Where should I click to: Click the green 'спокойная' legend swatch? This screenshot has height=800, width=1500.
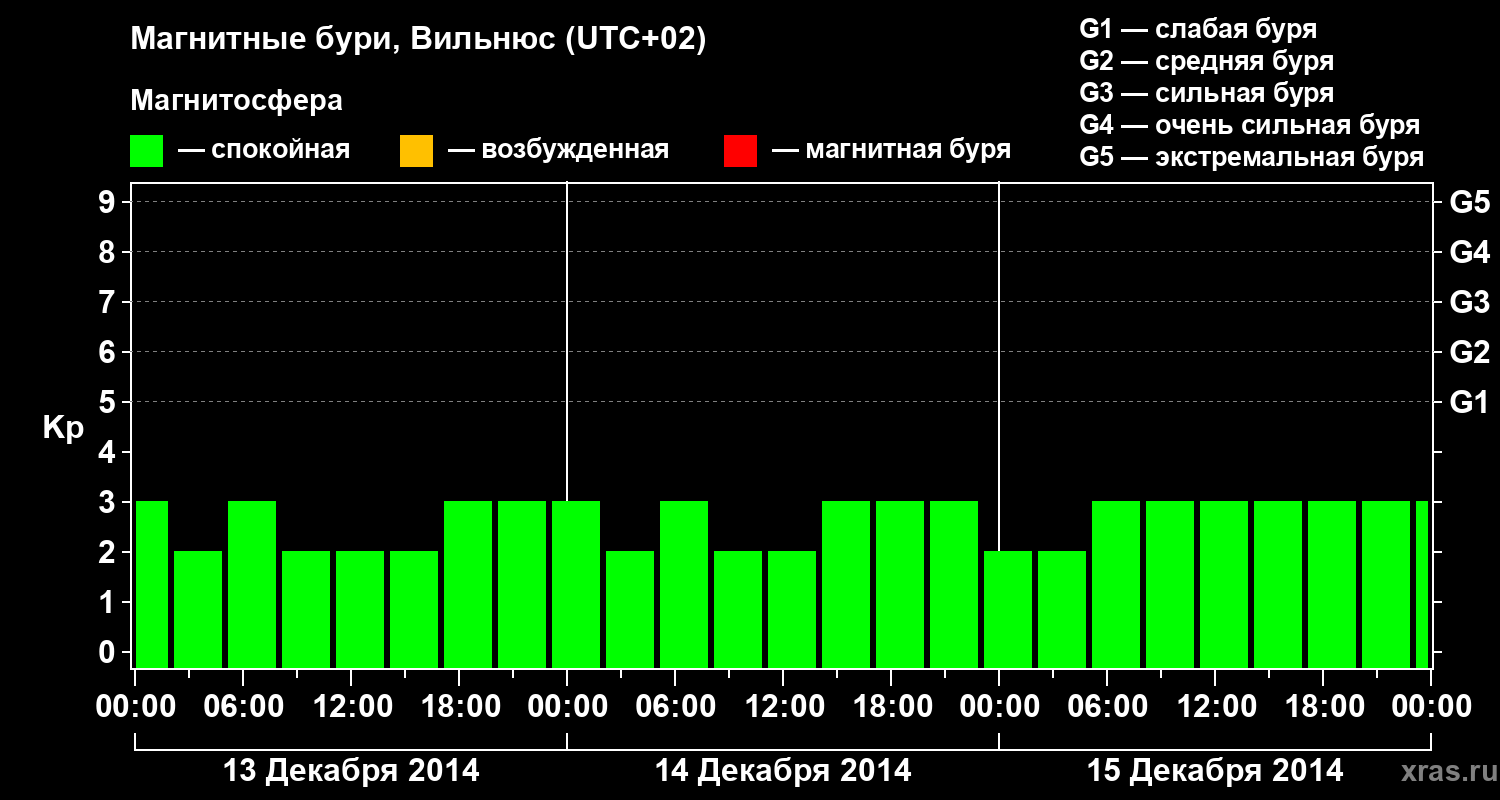click(x=147, y=151)
